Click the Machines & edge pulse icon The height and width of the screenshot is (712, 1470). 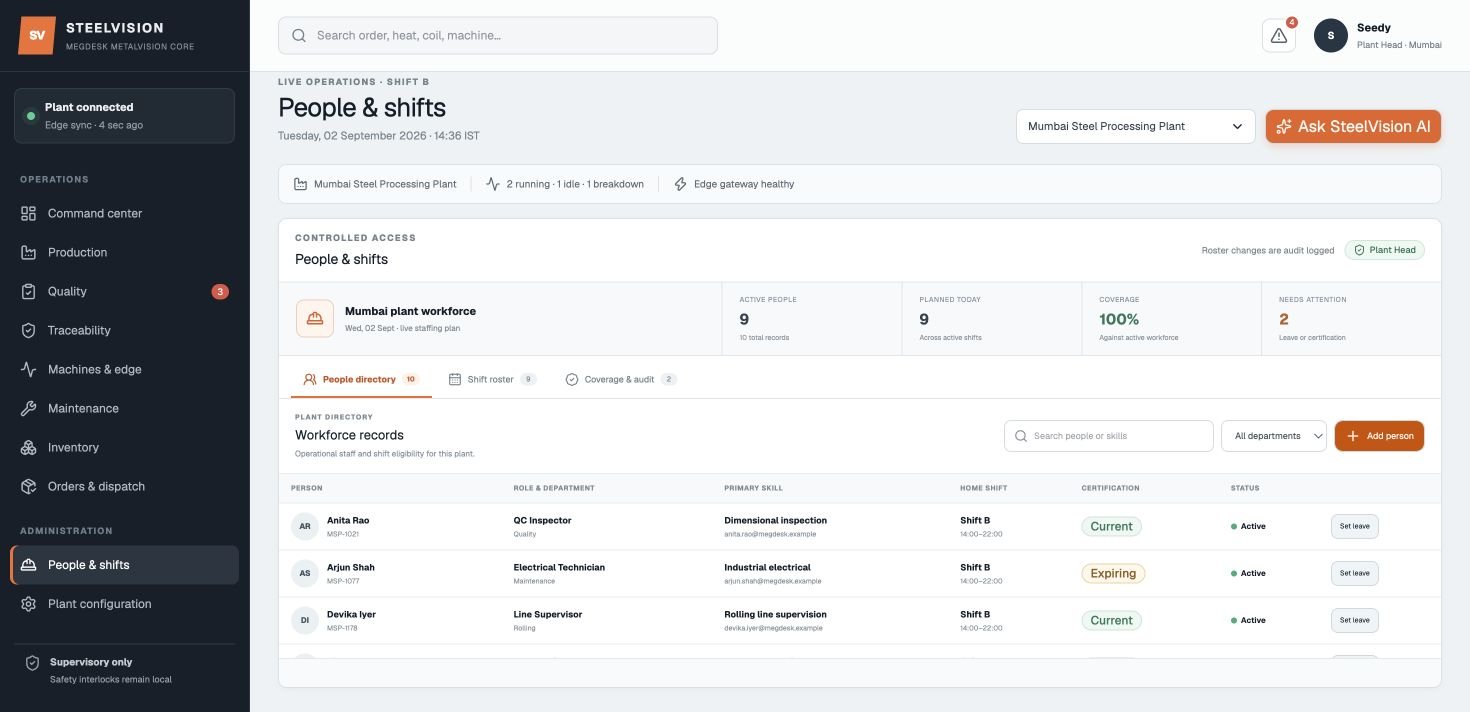29,369
